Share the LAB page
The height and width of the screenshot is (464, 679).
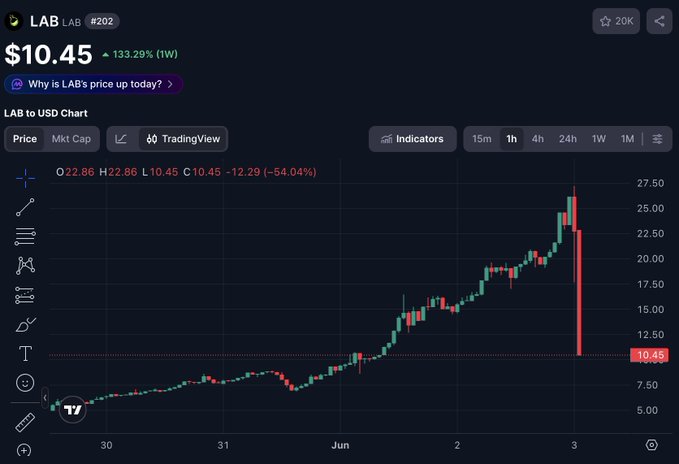(659, 21)
